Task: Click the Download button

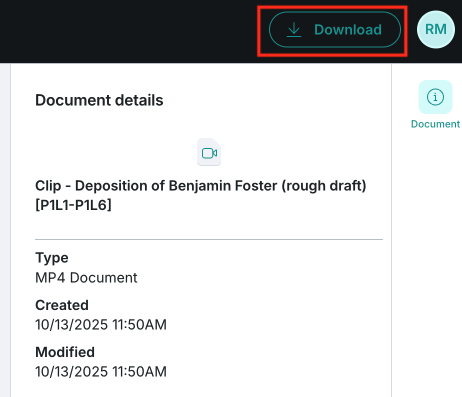Action: click(335, 30)
